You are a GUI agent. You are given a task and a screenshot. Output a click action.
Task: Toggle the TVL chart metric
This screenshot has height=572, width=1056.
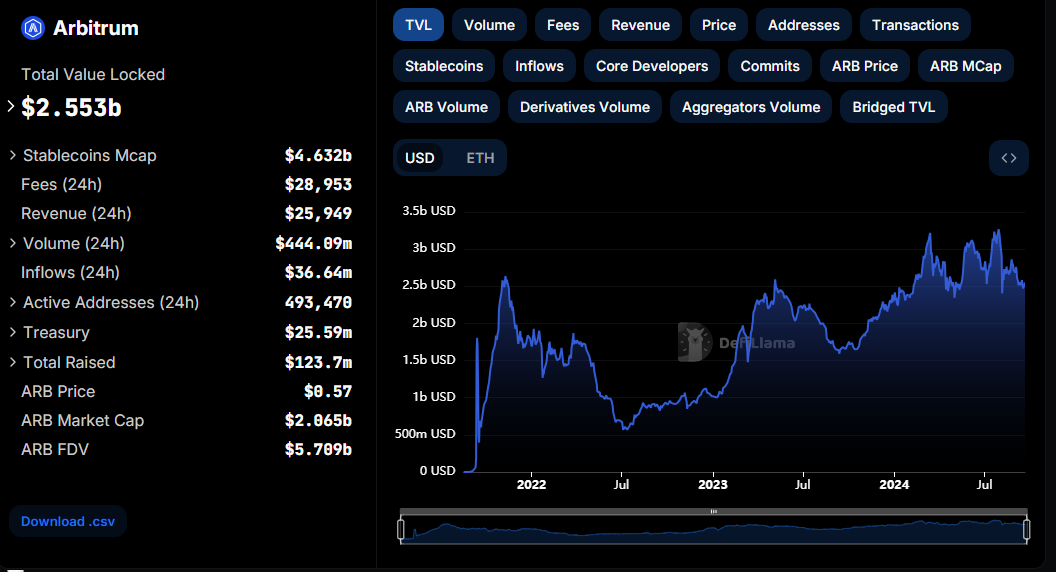(x=418, y=25)
